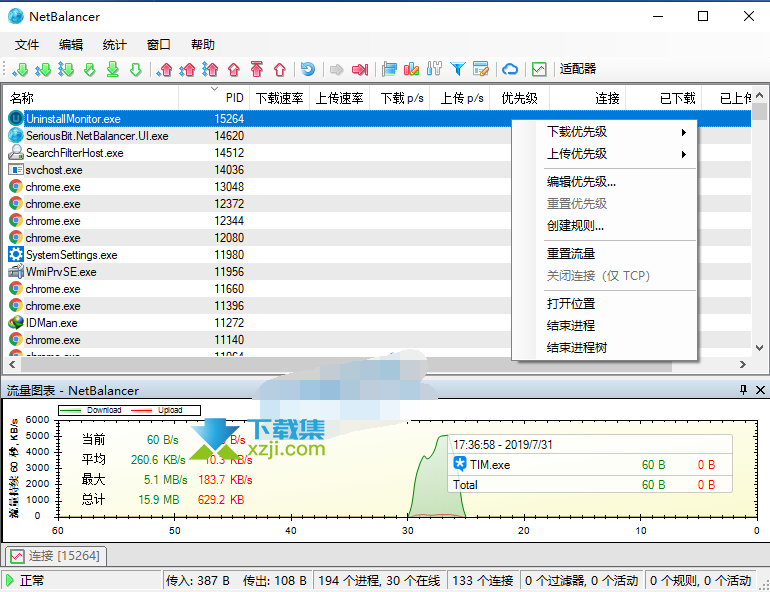Open the 文件 menu
The image size is (770, 592).
(x=27, y=45)
